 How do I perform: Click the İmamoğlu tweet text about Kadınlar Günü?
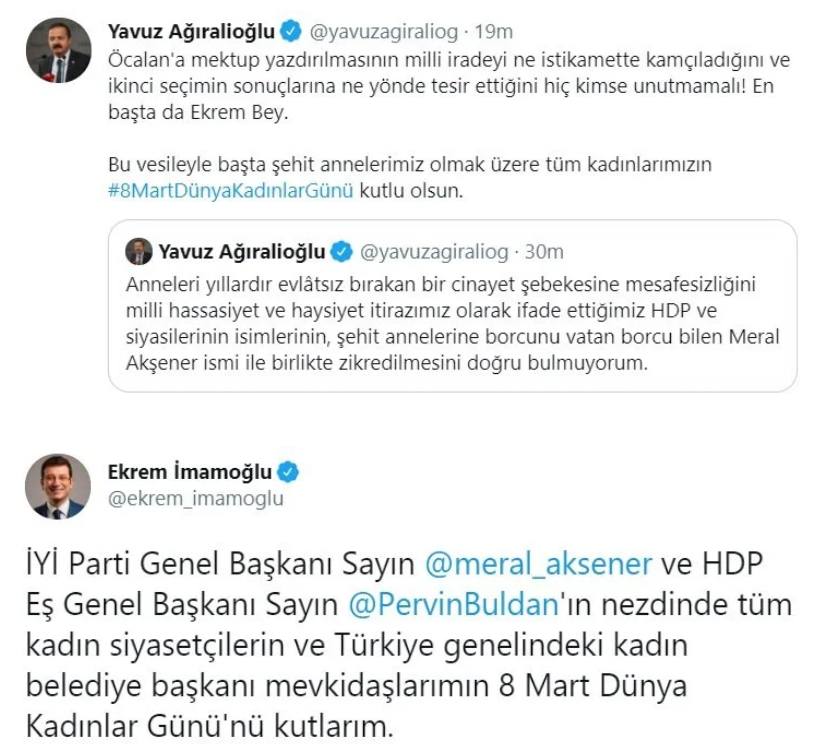point(409,645)
